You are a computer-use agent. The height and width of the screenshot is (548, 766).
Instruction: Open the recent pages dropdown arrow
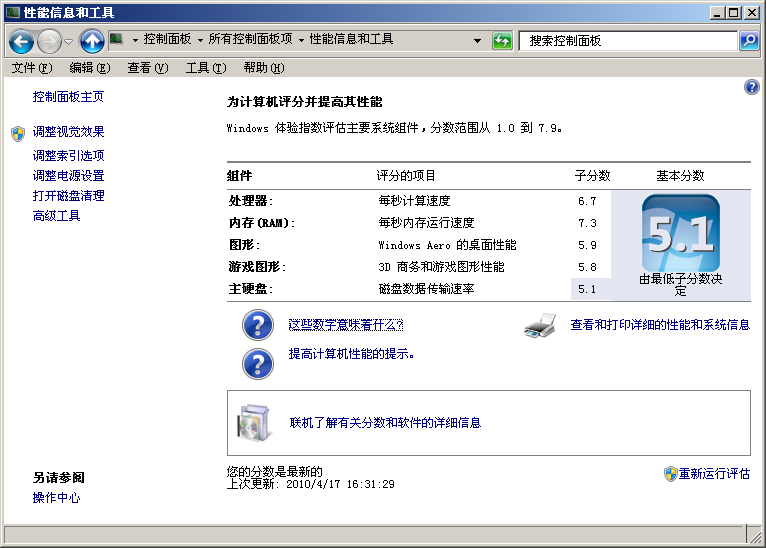tap(68, 42)
